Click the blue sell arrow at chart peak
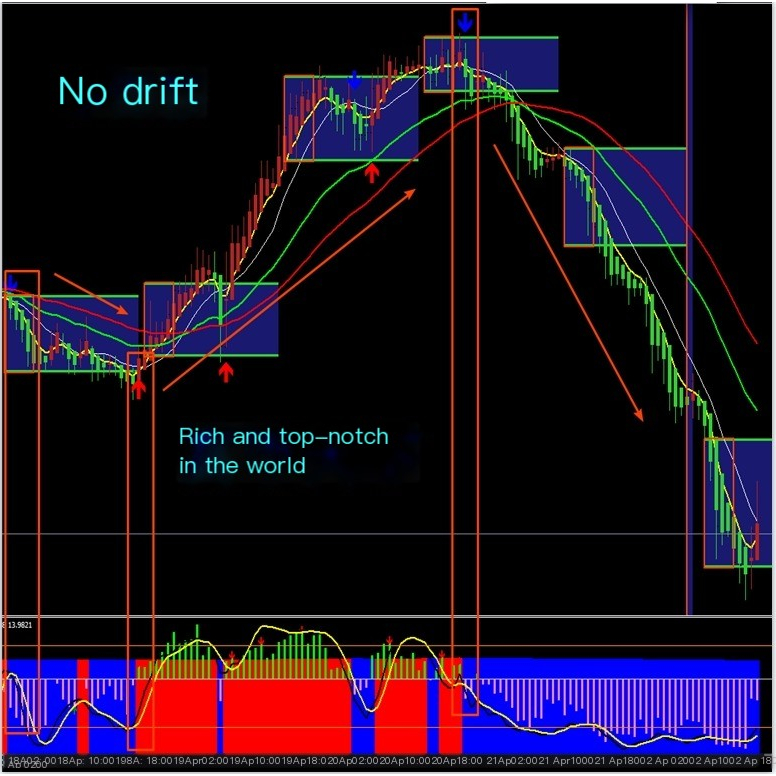Screen dimensions: 776x776 click(465, 22)
